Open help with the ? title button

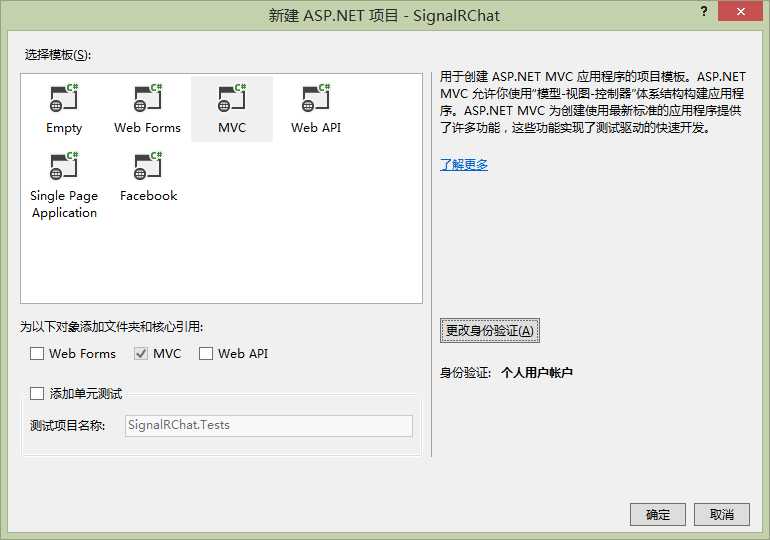click(x=704, y=11)
